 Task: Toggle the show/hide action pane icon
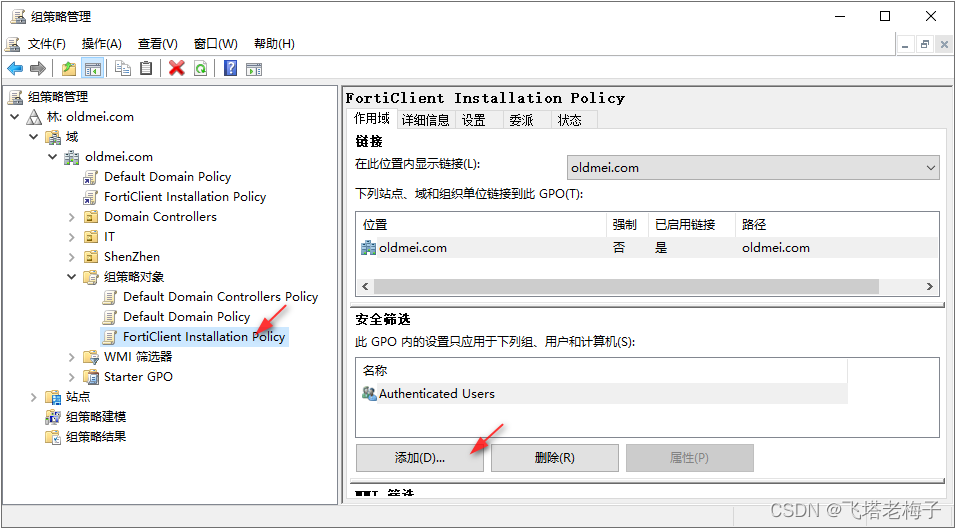[x=254, y=69]
